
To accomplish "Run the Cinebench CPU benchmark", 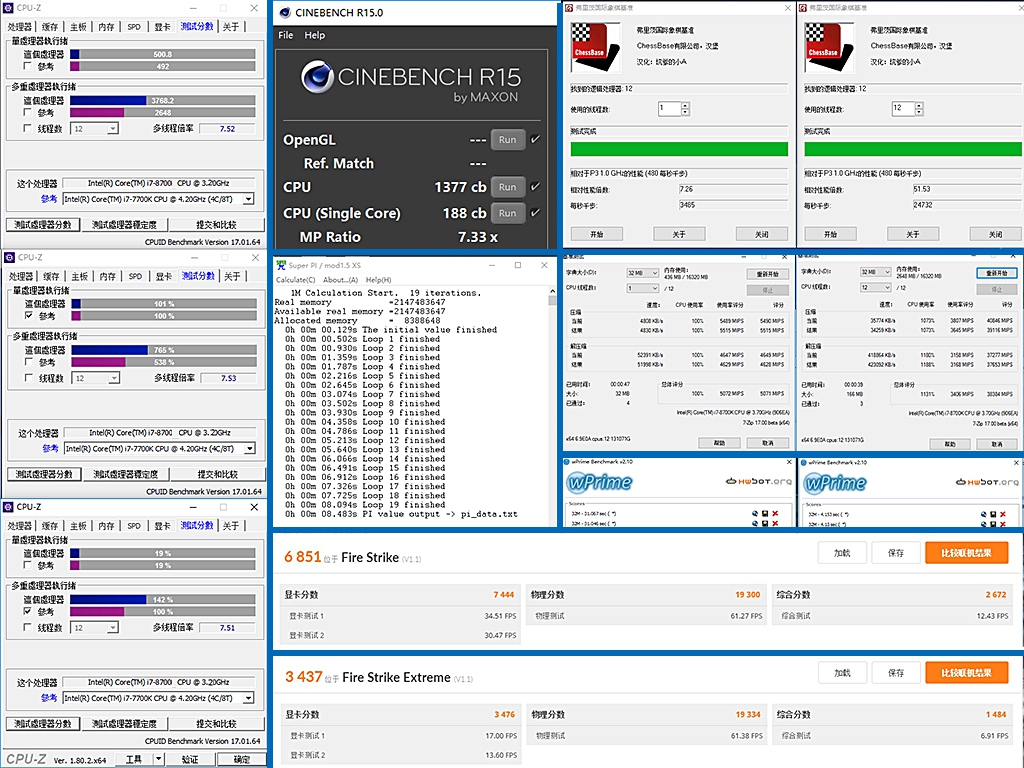I will coord(507,187).
